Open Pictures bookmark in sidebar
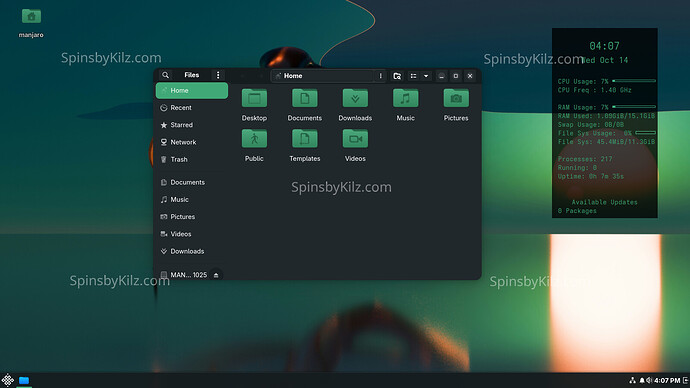The image size is (690, 388). pyautogui.click(x=192, y=216)
